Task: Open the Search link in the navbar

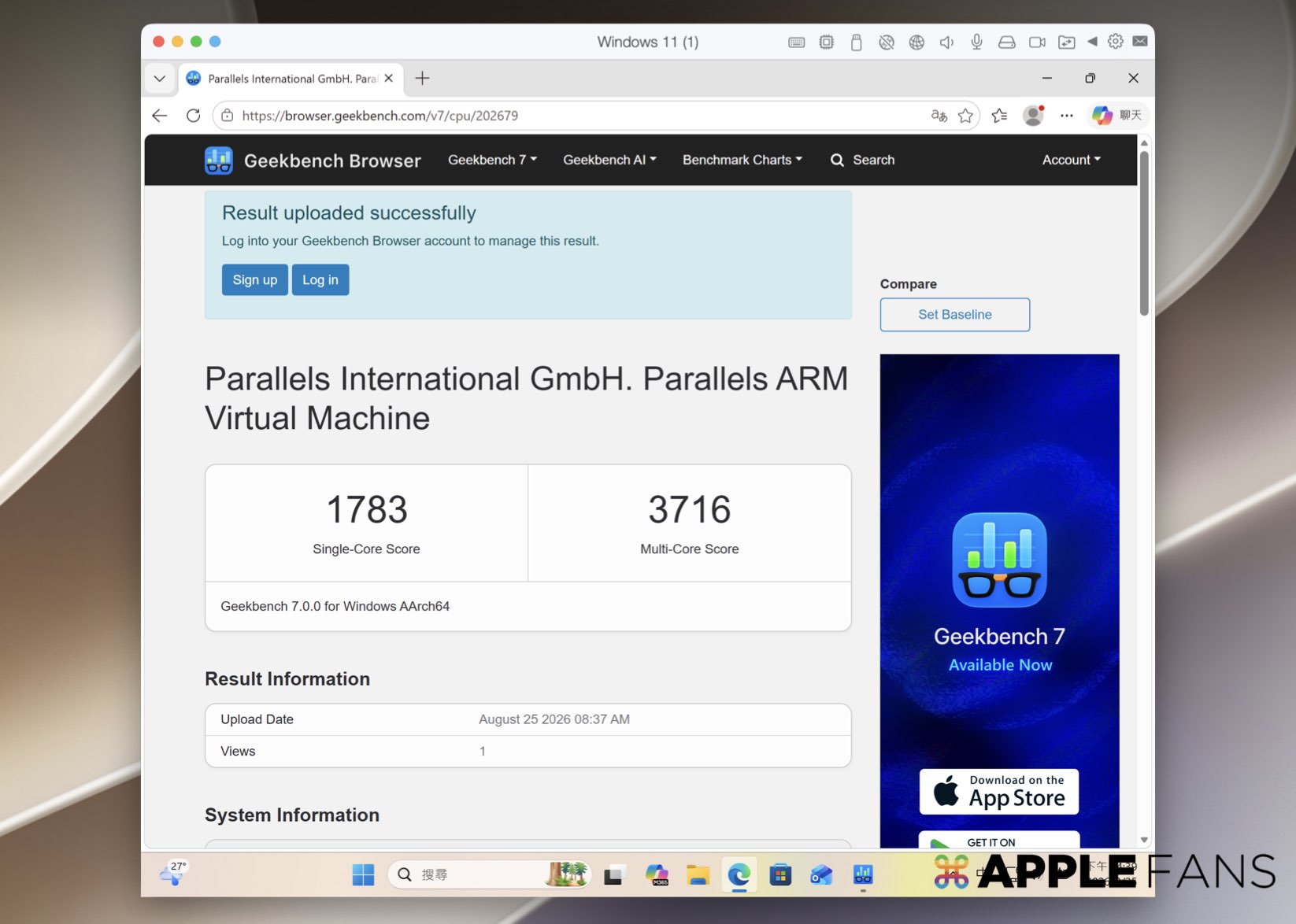Action: point(863,160)
